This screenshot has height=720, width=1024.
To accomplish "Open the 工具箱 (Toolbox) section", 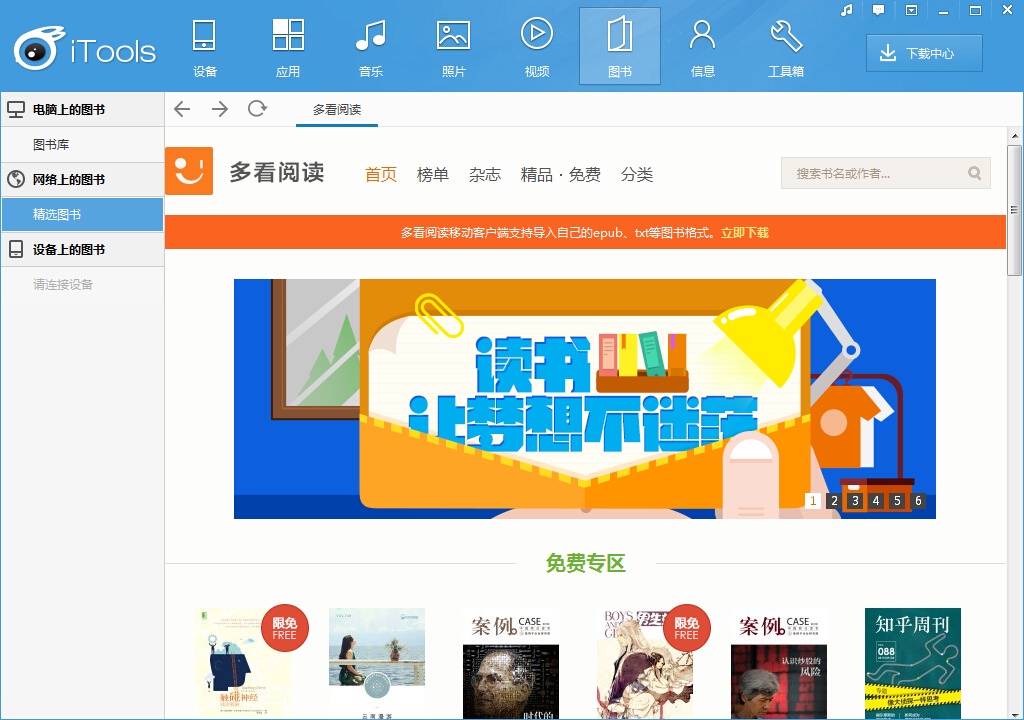I will pos(786,46).
